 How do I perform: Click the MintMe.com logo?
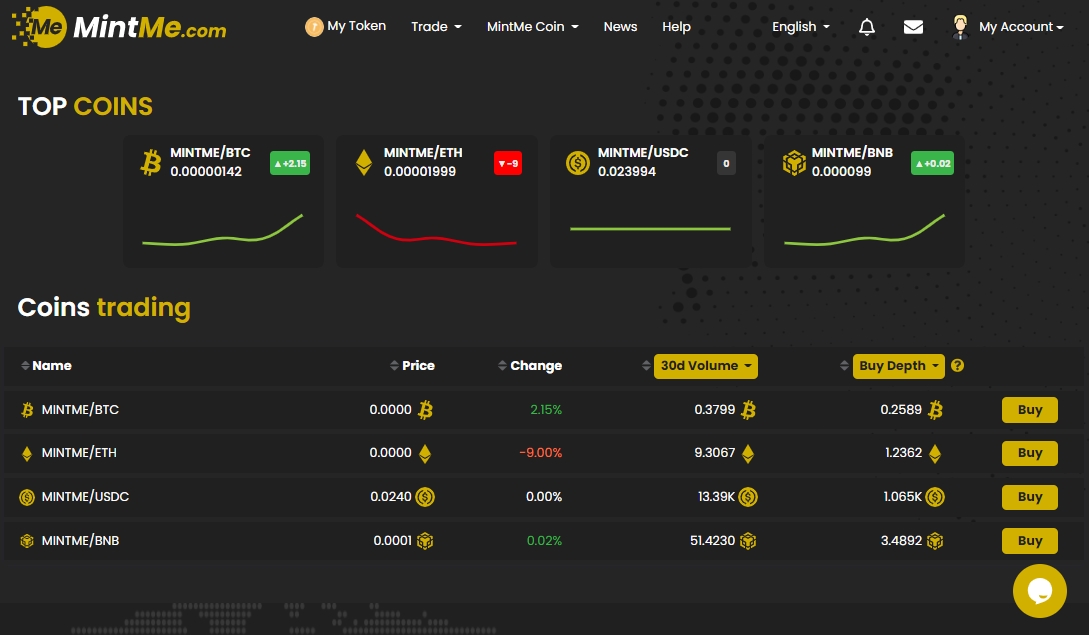[x=119, y=27]
